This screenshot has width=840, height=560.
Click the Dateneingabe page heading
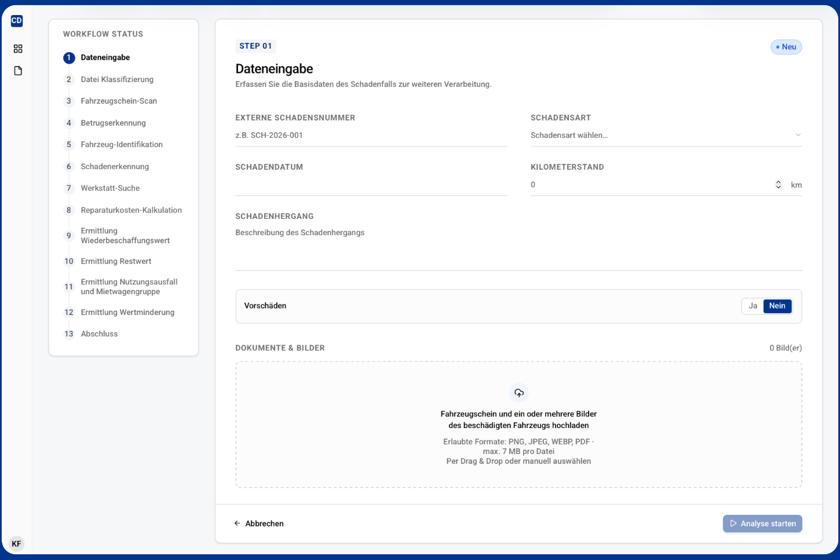(274, 69)
